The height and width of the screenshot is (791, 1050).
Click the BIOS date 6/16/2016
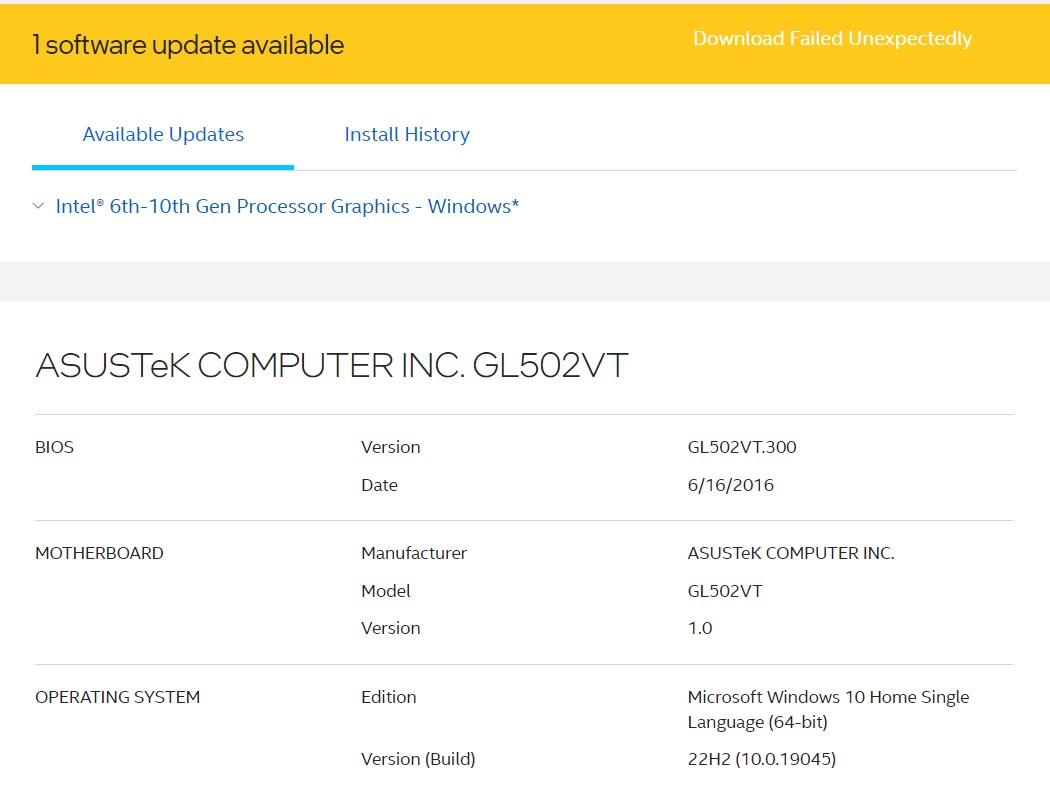click(730, 486)
